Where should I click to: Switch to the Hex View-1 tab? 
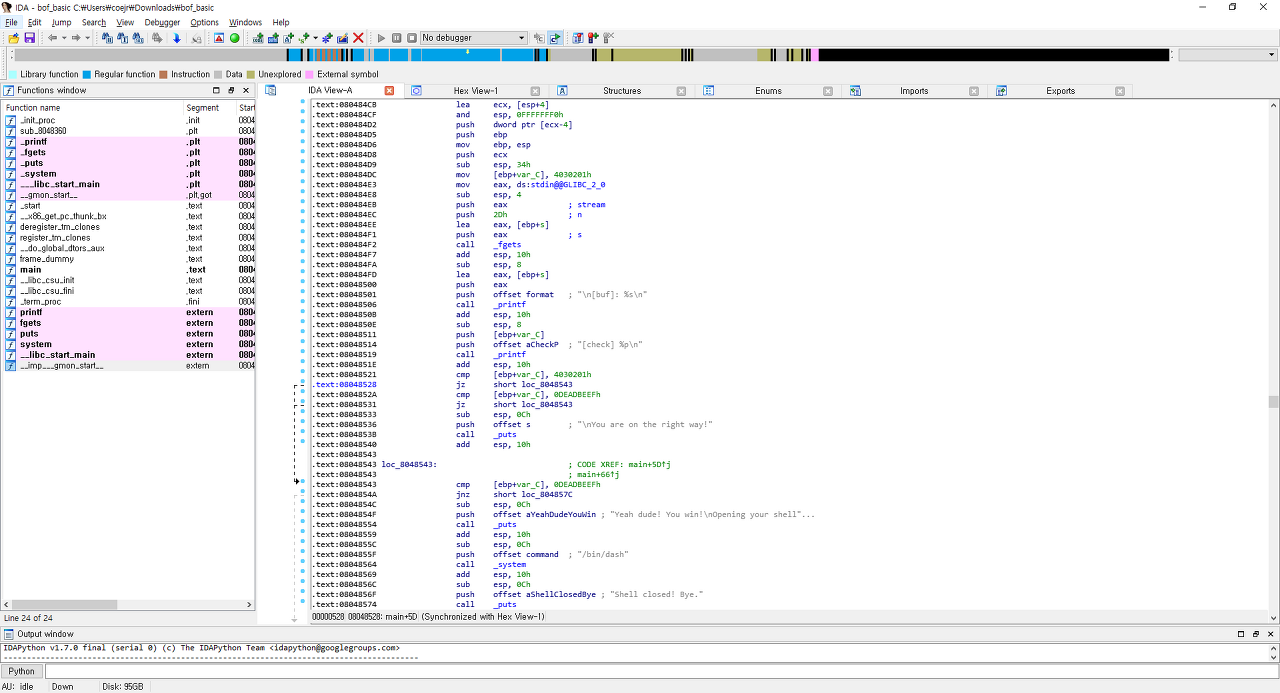pos(475,91)
